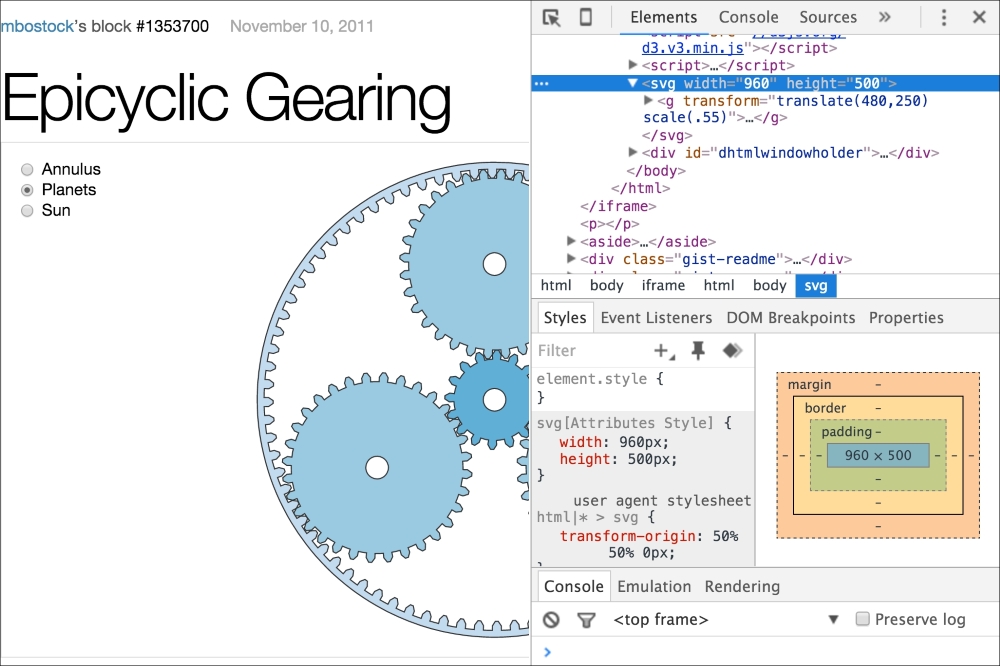Select the Annulus radio button
The image size is (1000, 666).
click(27, 169)
